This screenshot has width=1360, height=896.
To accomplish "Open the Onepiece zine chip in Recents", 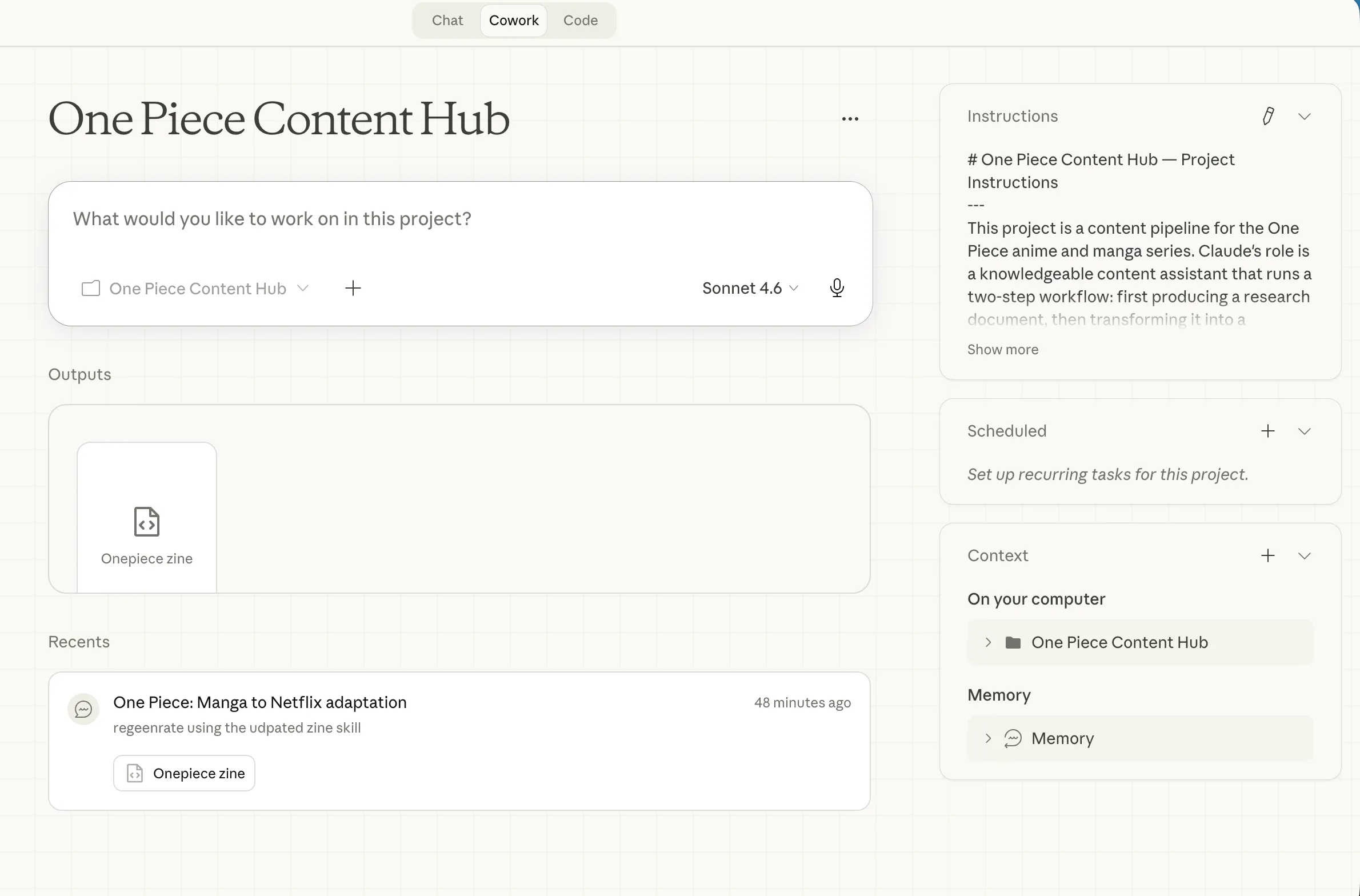I will click(184, 773).
